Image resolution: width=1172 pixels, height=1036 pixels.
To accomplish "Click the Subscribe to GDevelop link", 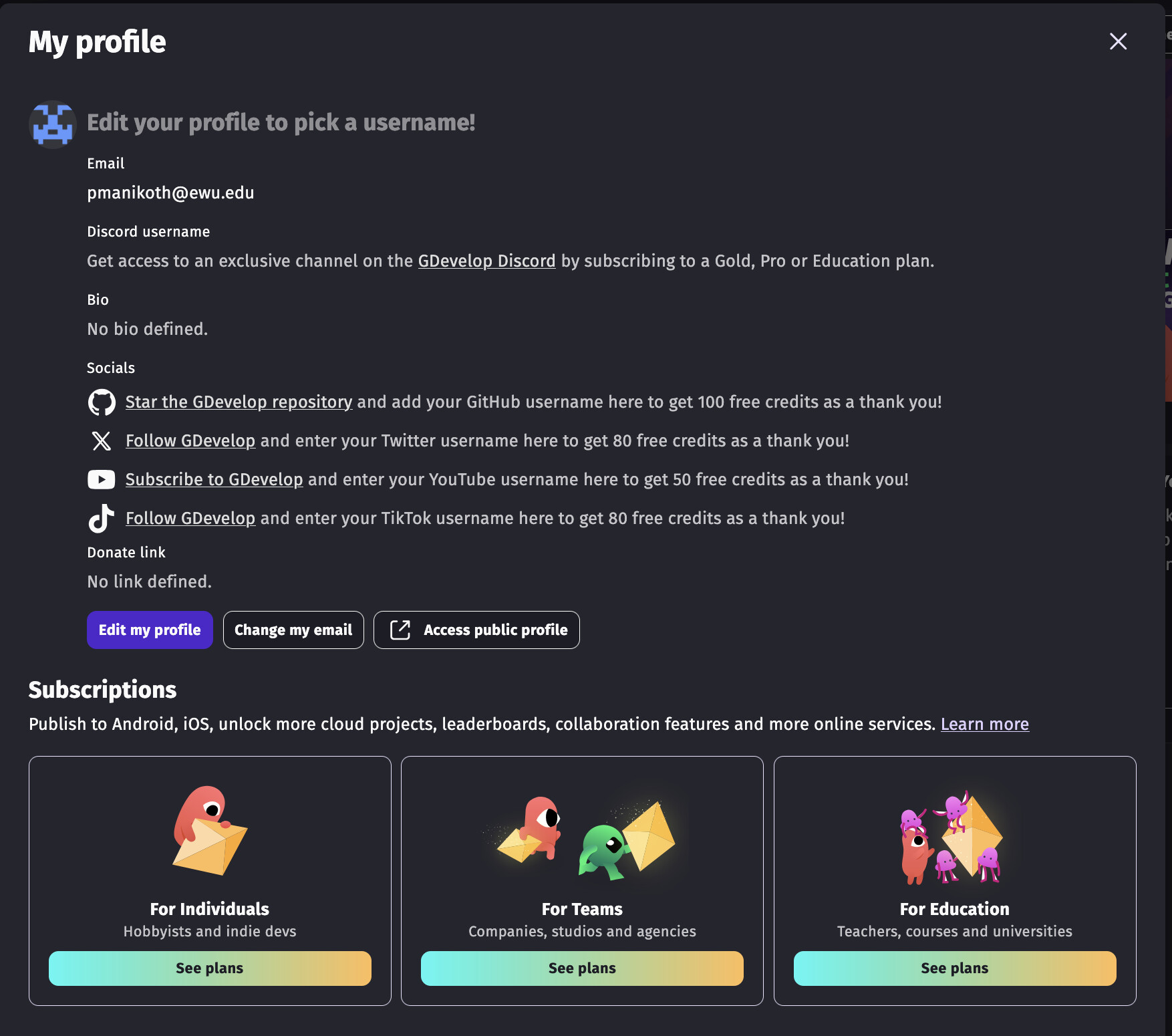I will coord(214,480).
